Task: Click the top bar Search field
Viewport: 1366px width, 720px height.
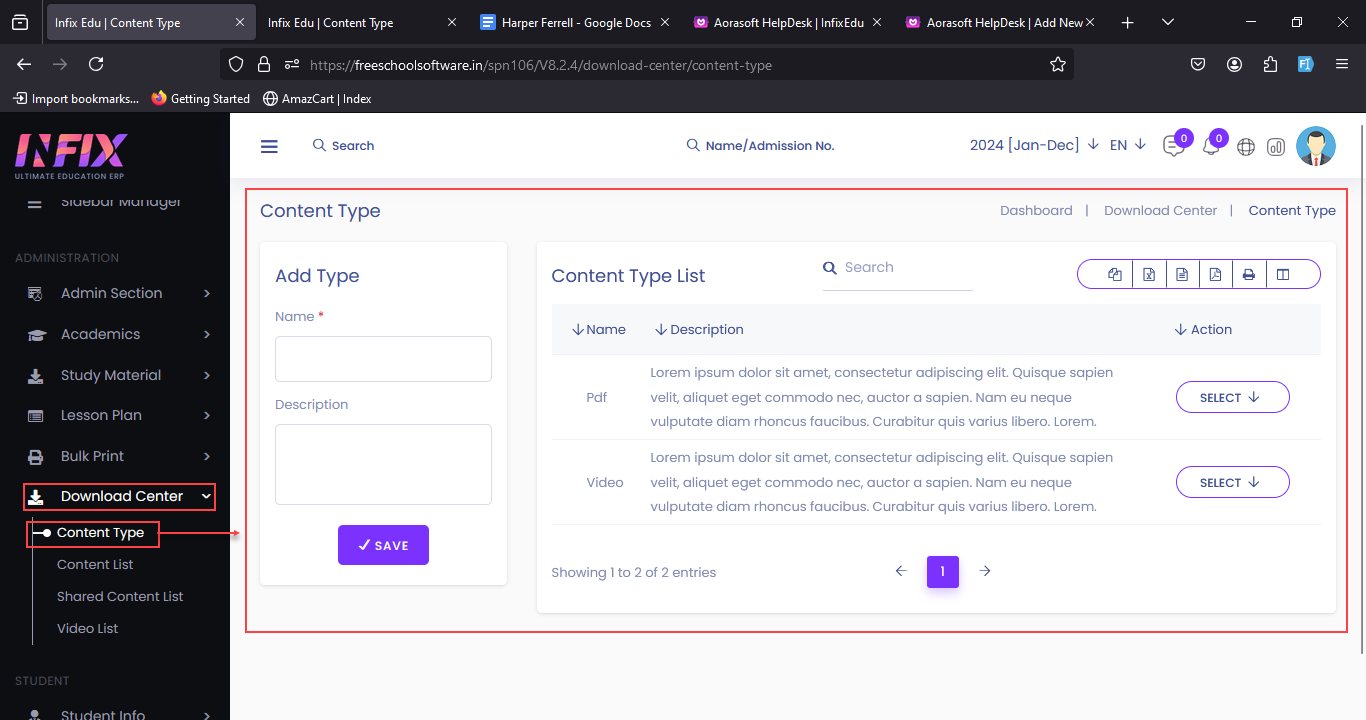Action: point(343,145)
